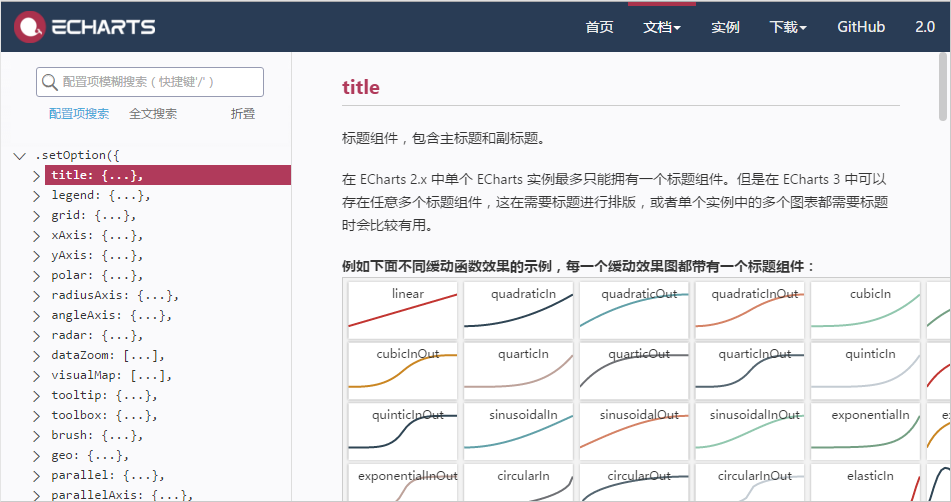Expand the dataZoom tree arrow

click(x=36, y=356)
